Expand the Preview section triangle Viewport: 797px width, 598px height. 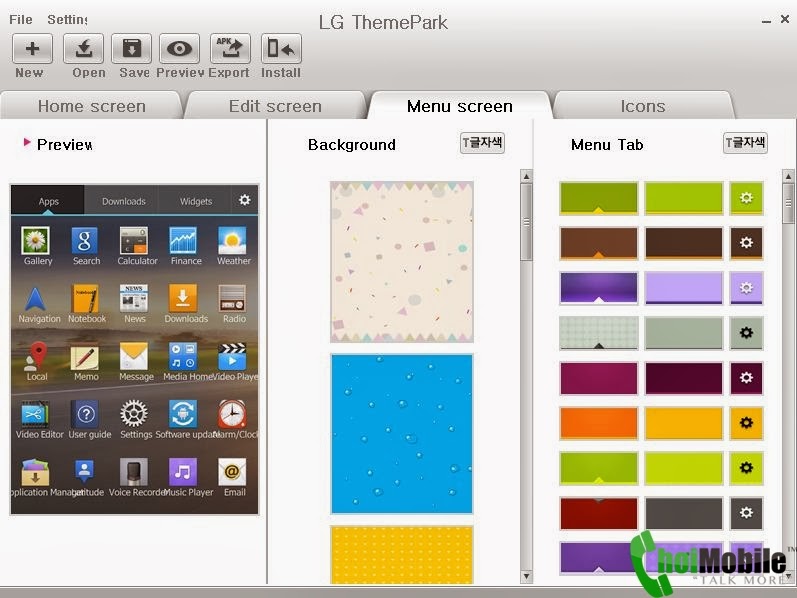[x=27, y=142]
